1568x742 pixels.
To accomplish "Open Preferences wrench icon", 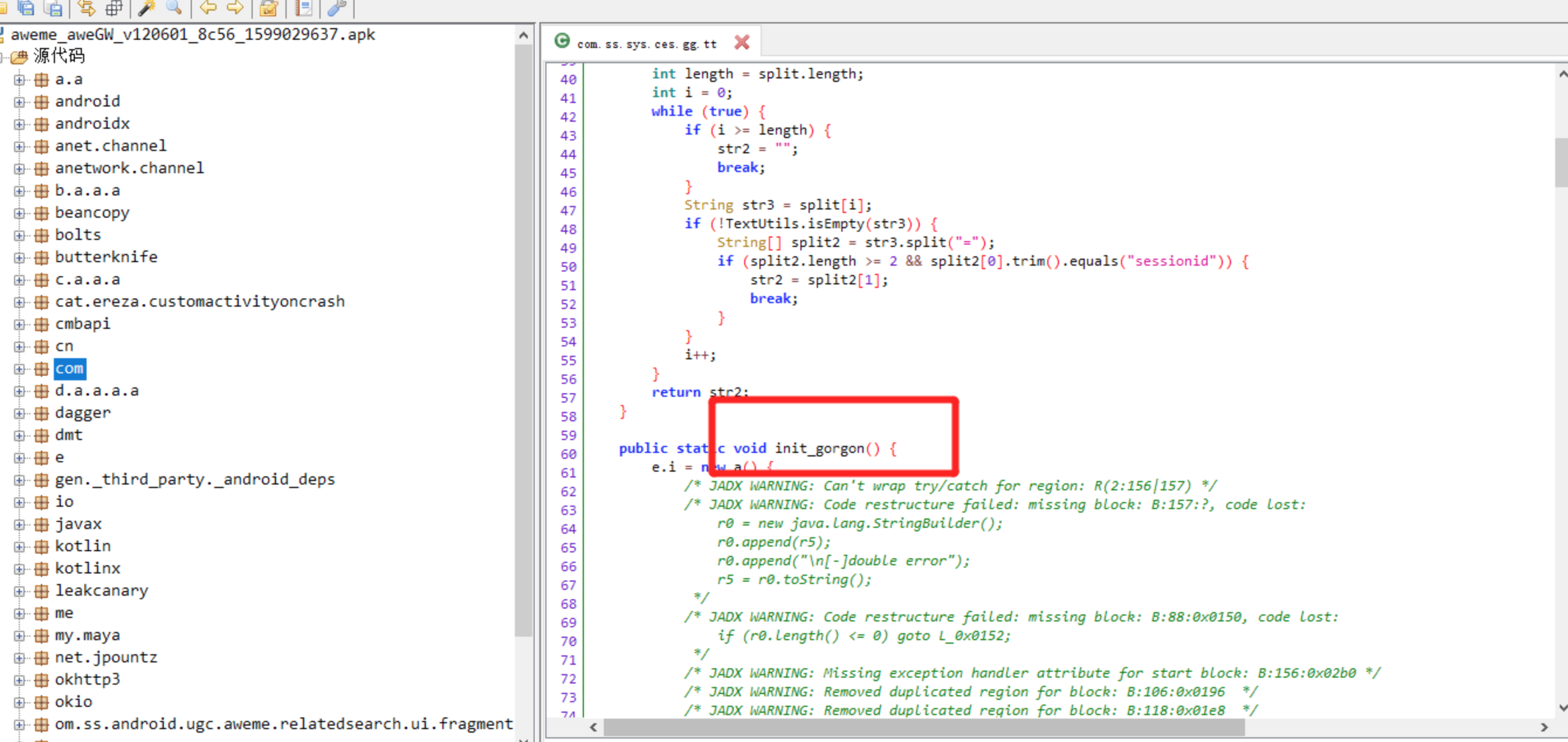I will click(x=336, y=7).
